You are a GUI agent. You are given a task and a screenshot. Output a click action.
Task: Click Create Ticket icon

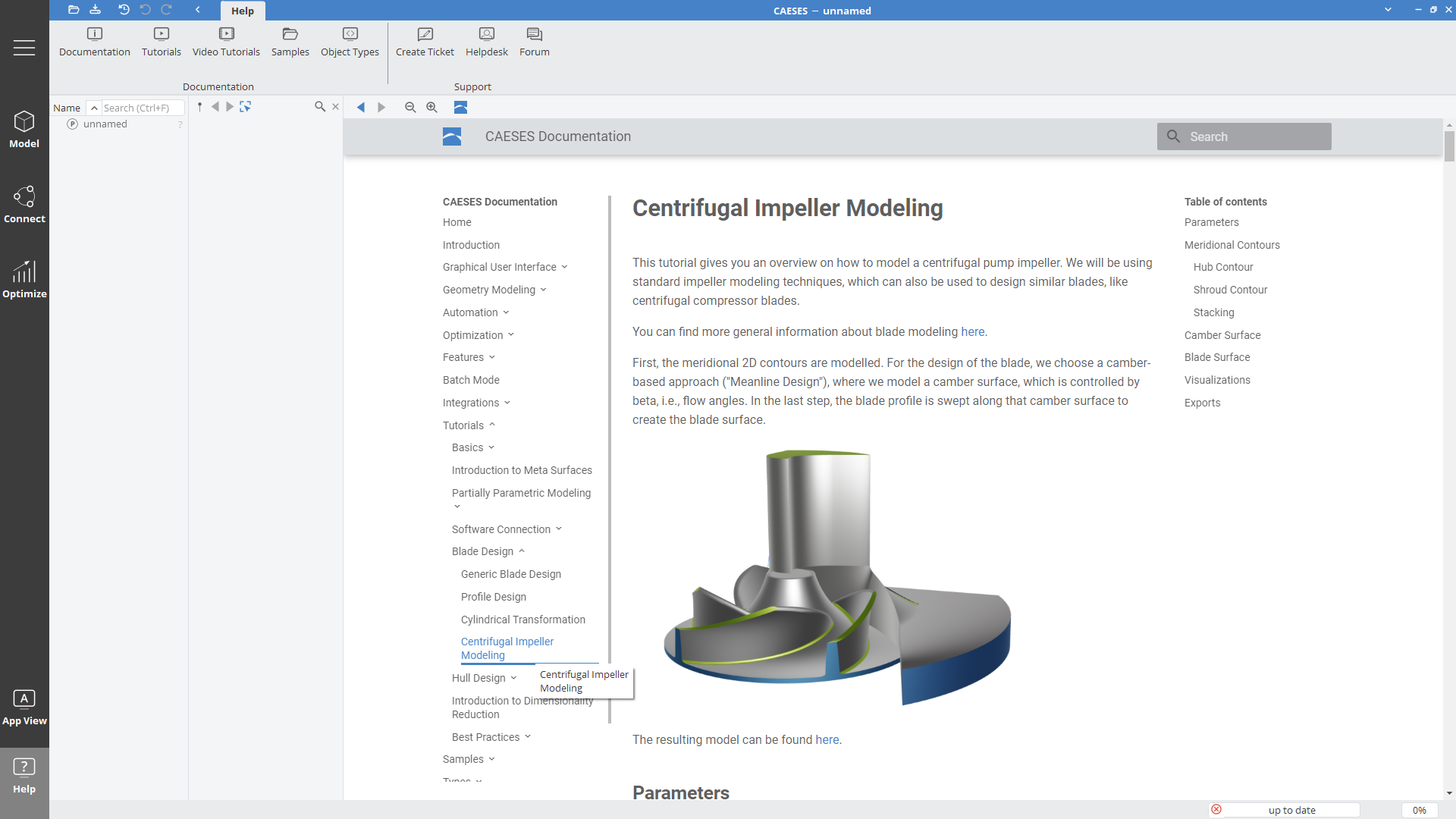(425, 42)
